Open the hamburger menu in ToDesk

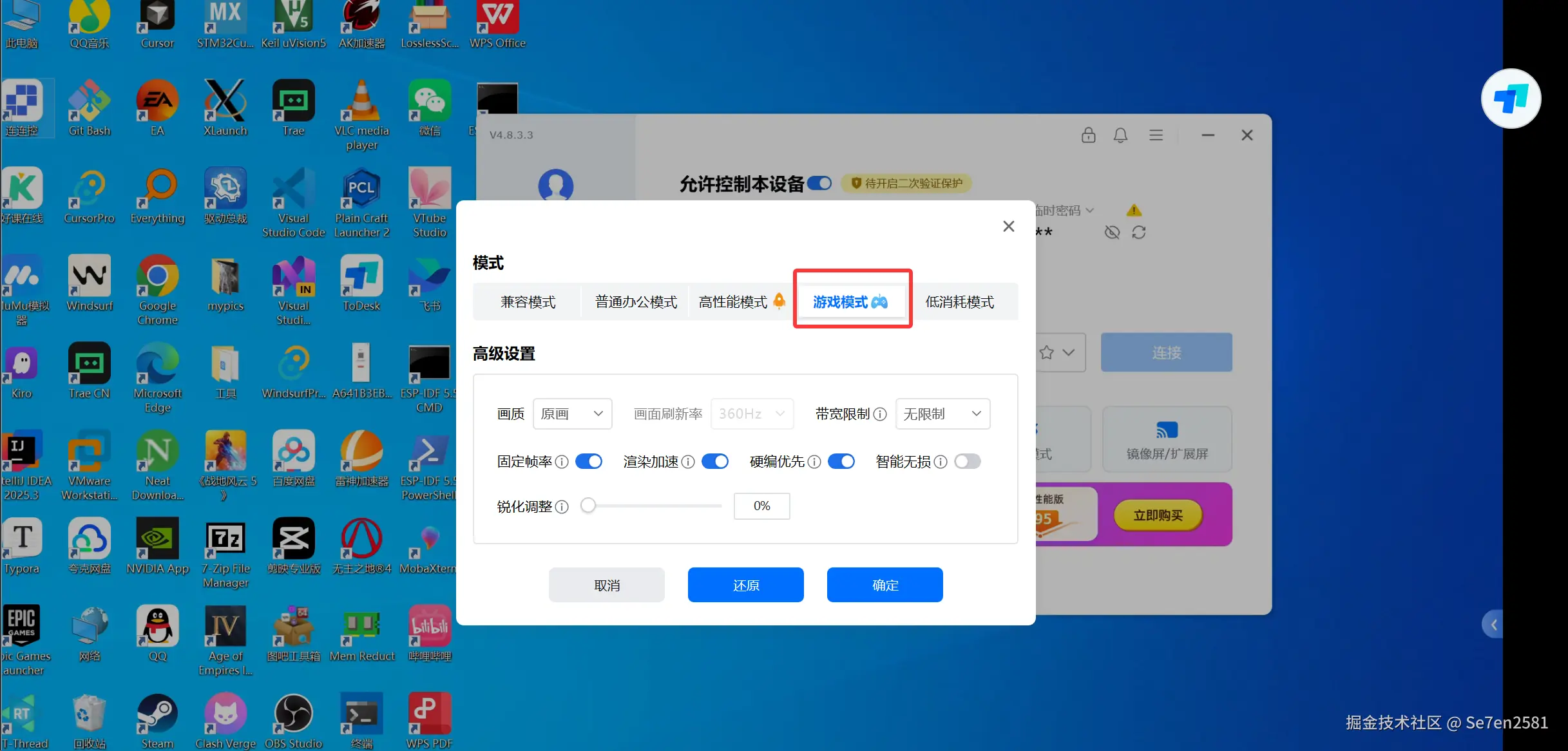1156,135
